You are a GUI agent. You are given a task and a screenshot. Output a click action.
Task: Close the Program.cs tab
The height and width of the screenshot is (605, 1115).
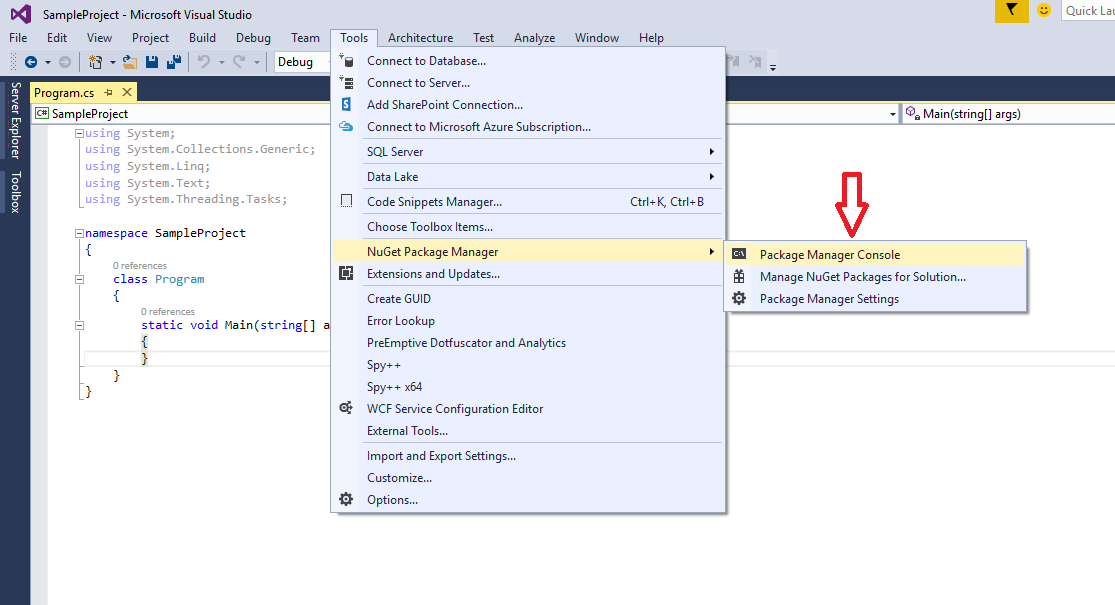tap(127, 92)
